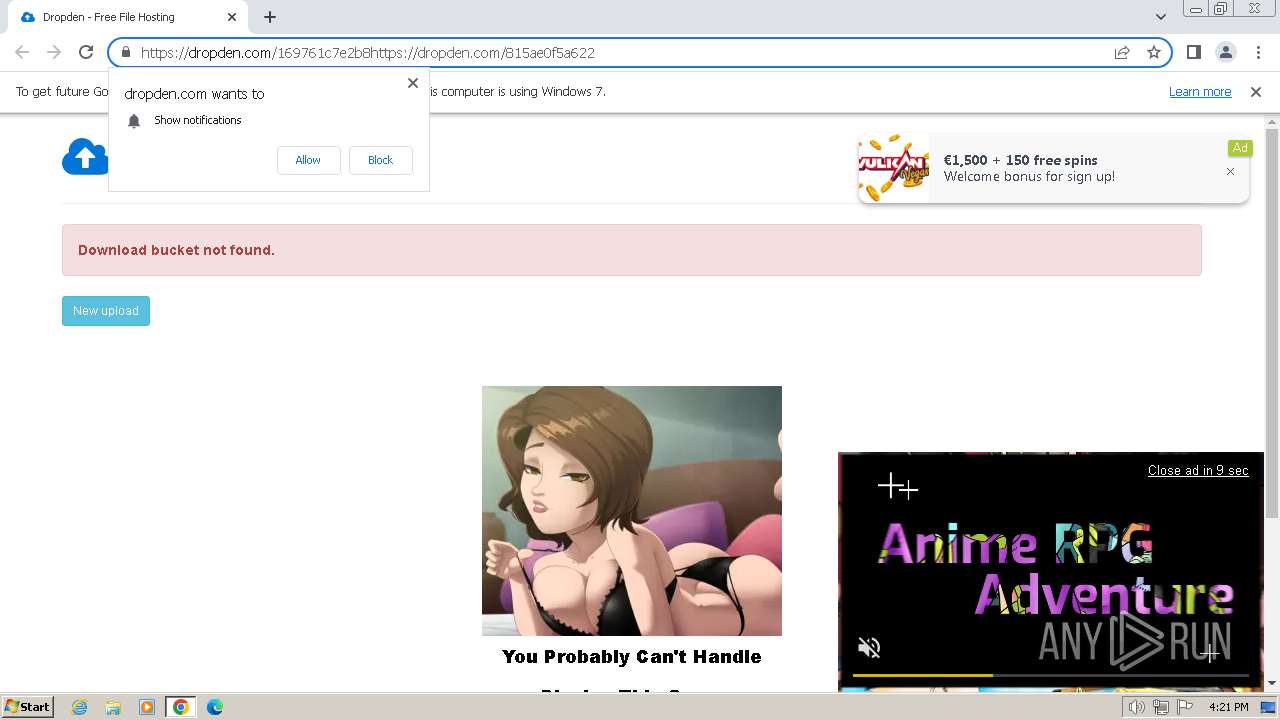1280x720 pixels.
Task: Click the browser Forward arrow
Action: [x=54, y=52]
